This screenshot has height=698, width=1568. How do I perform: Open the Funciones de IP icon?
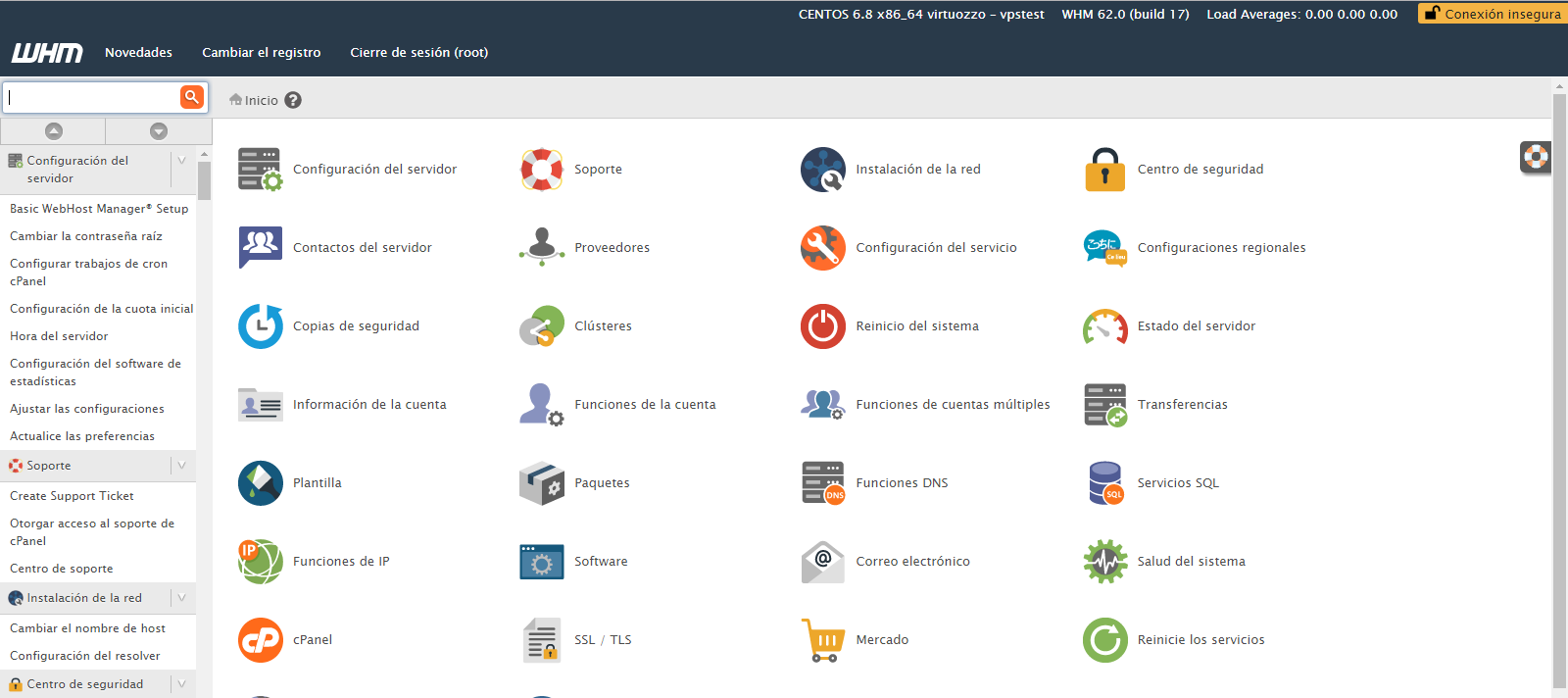(260, 562)
